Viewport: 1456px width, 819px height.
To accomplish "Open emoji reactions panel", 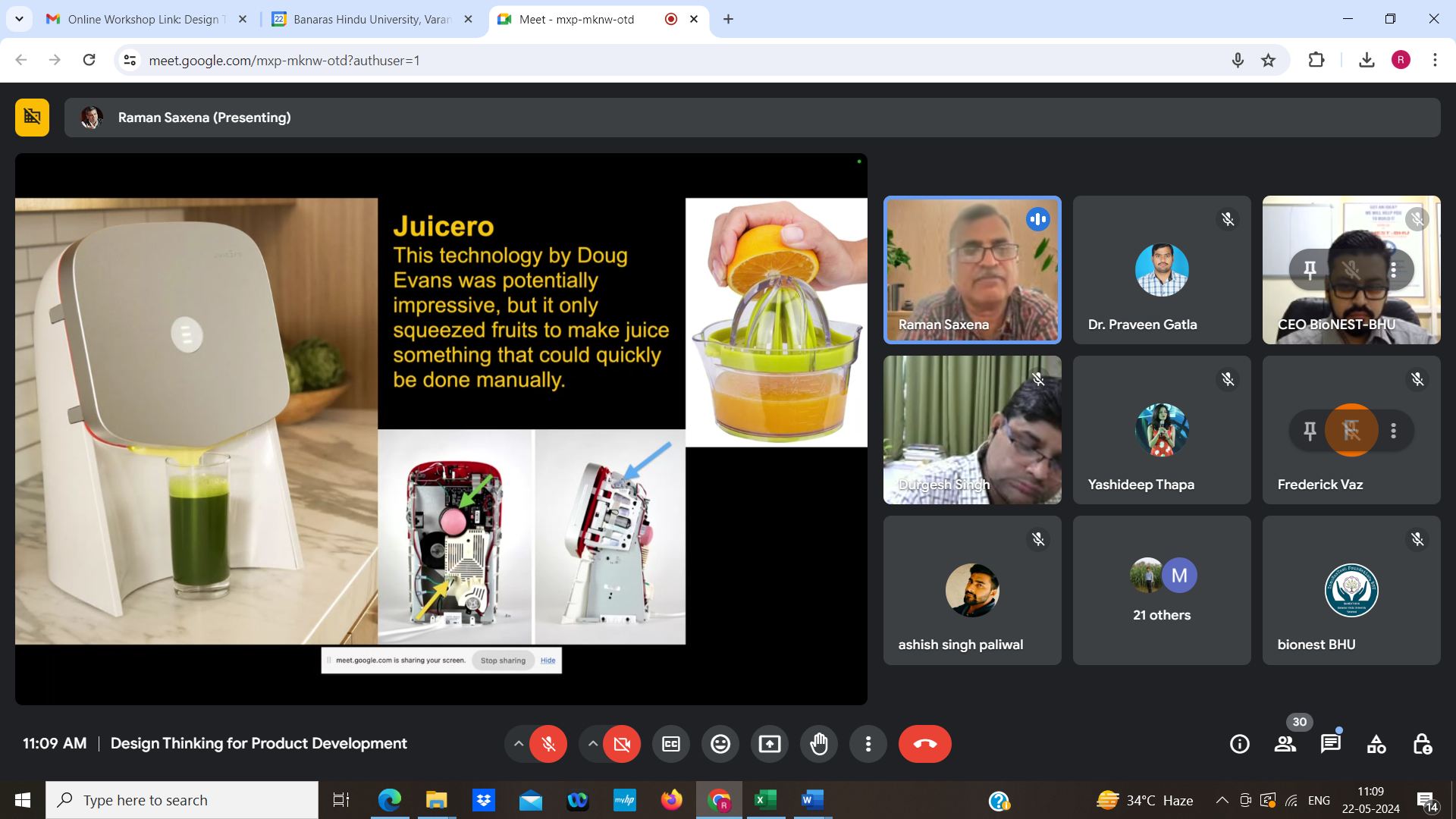I will point(720,744).
